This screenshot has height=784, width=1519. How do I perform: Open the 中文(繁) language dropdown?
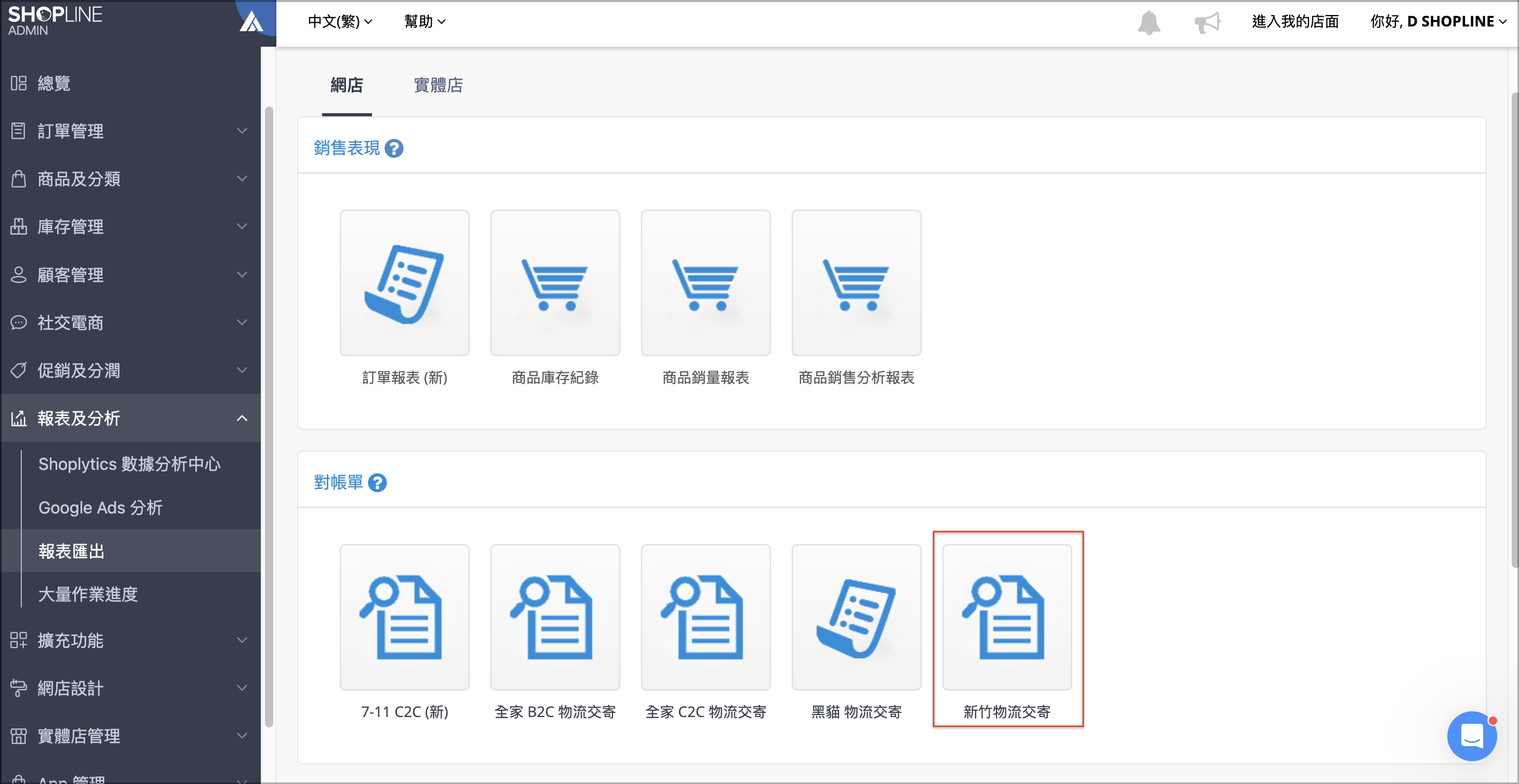point(340,22)
